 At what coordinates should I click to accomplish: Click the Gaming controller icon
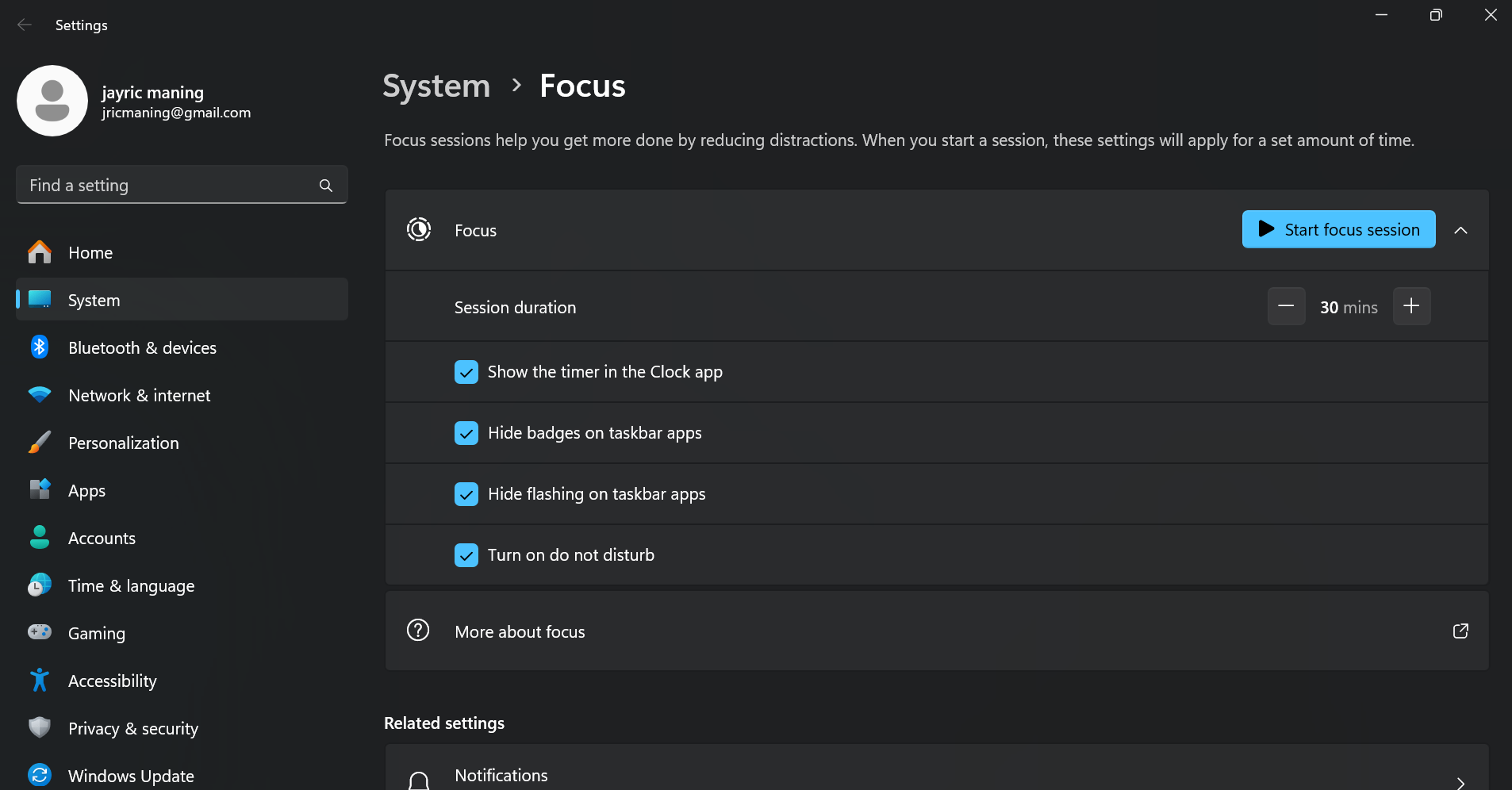[x=40, y=632]
